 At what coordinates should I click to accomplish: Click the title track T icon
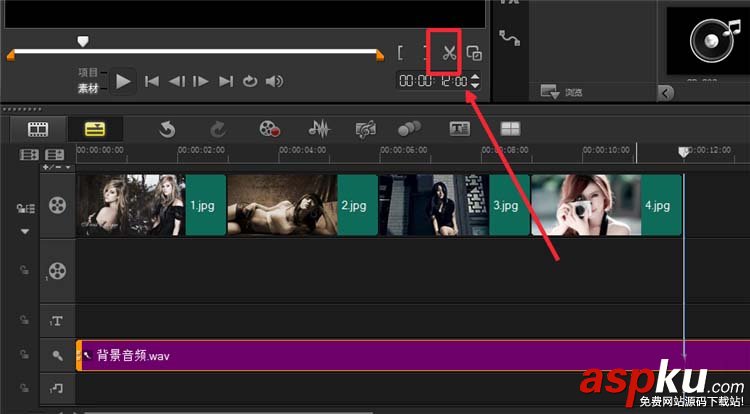coord(56,321)
